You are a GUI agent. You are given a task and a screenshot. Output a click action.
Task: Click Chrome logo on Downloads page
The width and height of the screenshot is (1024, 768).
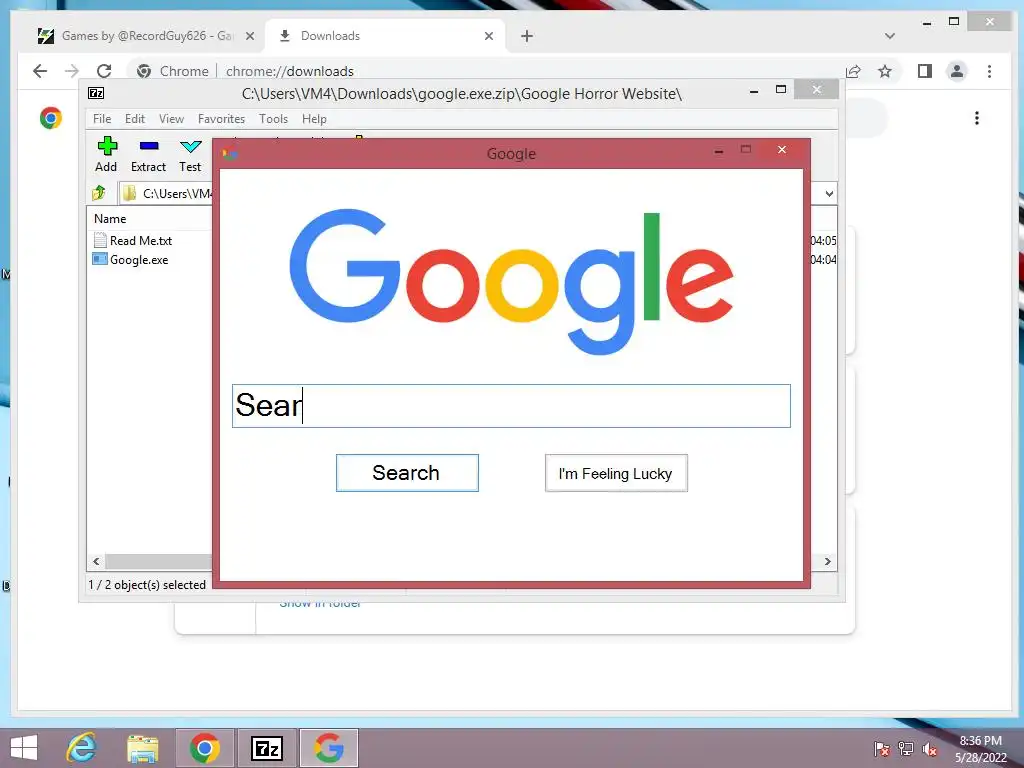(51, 118)
